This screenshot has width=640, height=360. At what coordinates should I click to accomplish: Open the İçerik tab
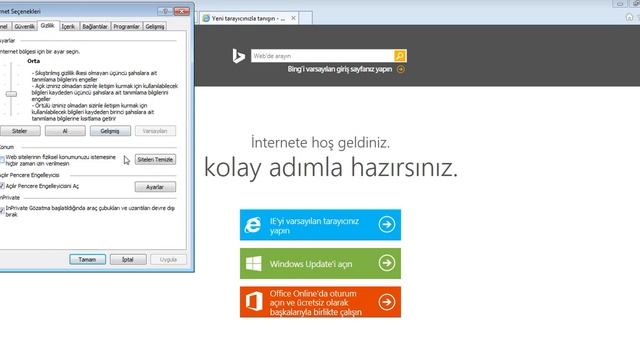[68, 27]
